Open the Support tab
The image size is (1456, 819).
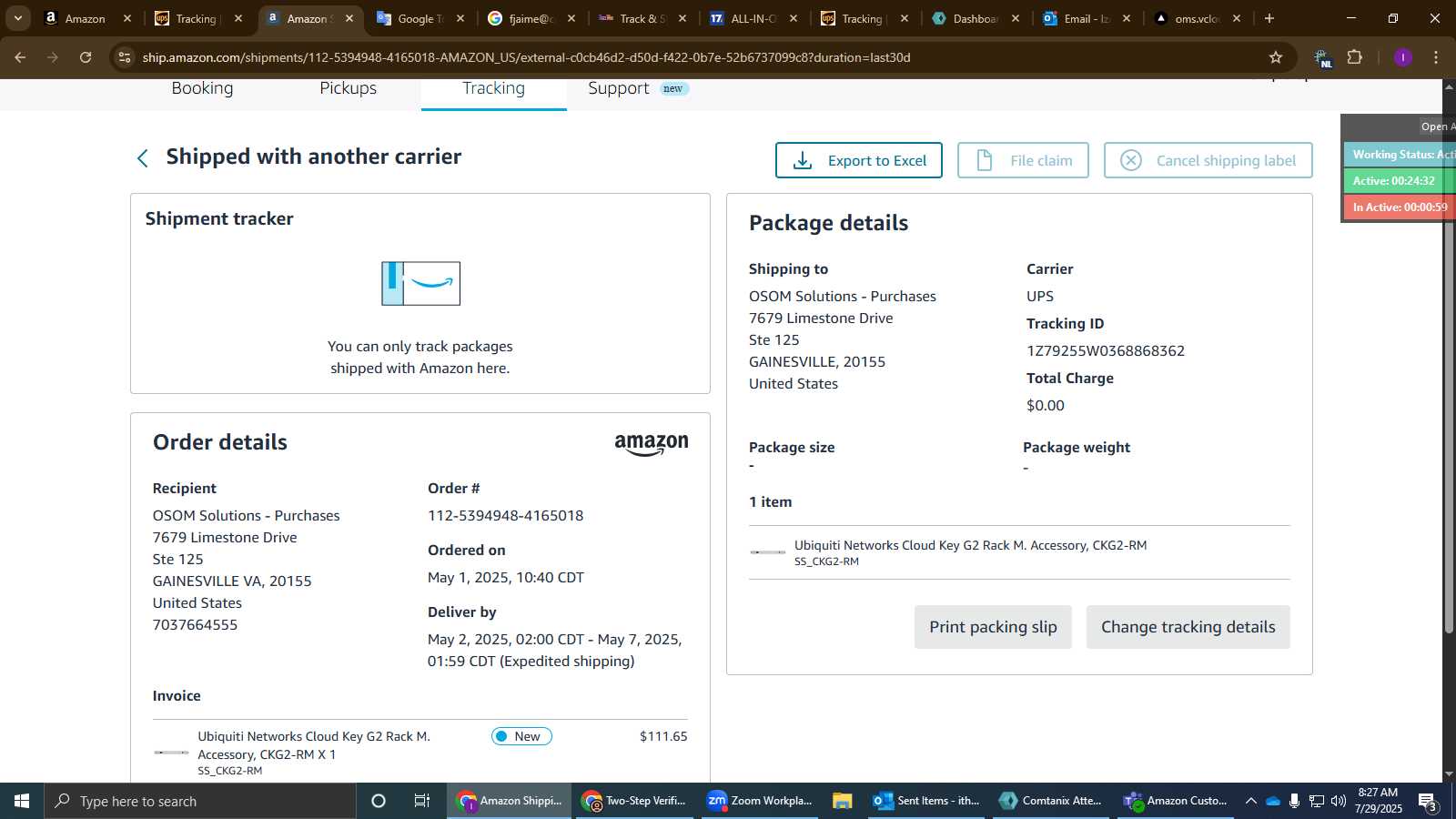[619, 88]
